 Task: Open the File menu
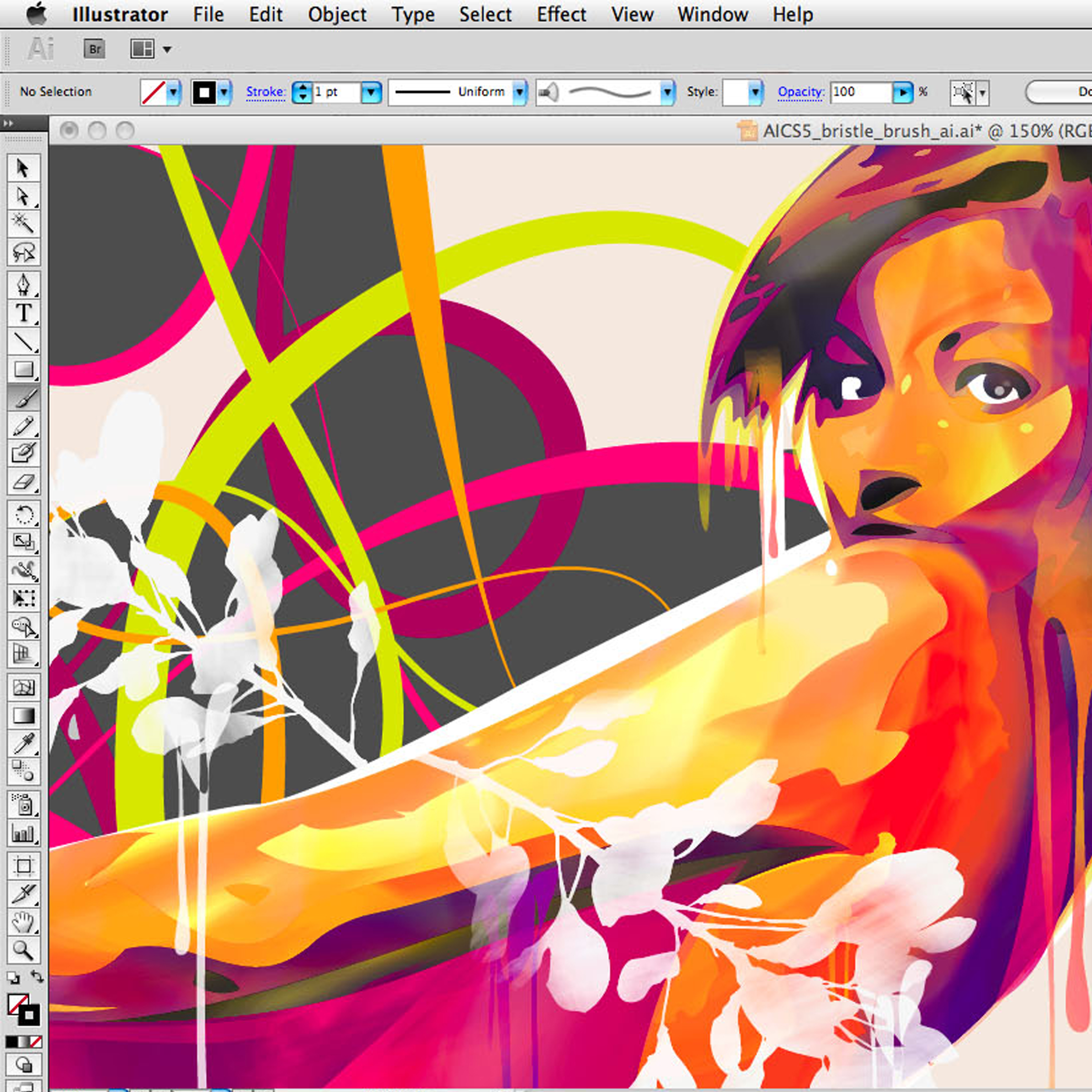tap(208, 15)
